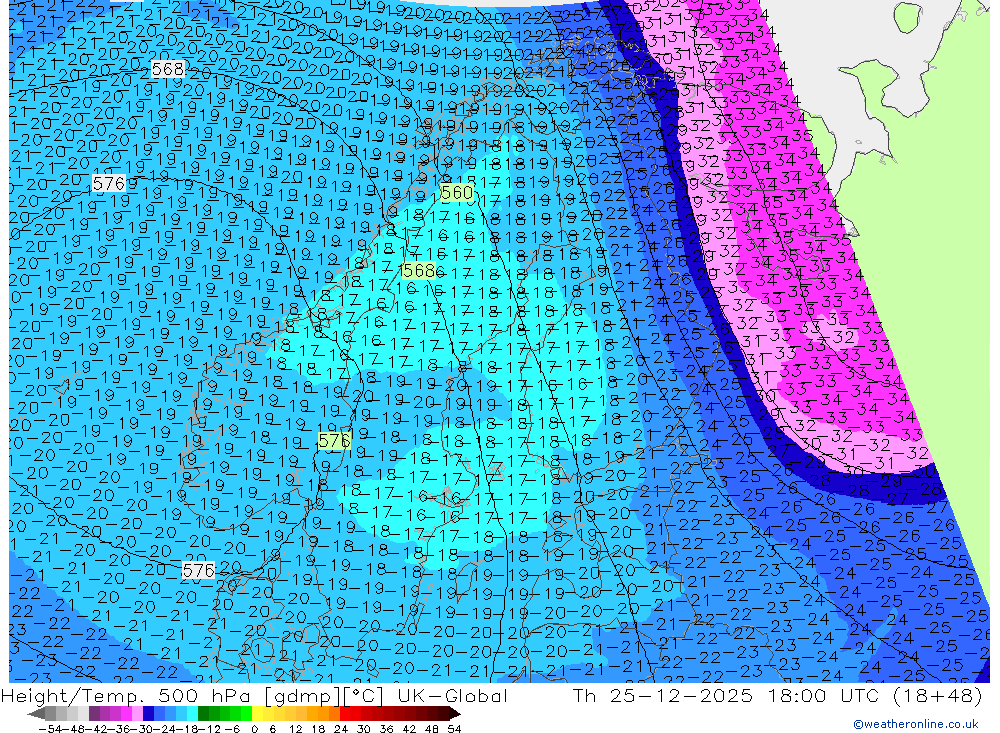Click the 54 legend value
This screenshot has width=1000, height=733.
[x=454, y=729]
